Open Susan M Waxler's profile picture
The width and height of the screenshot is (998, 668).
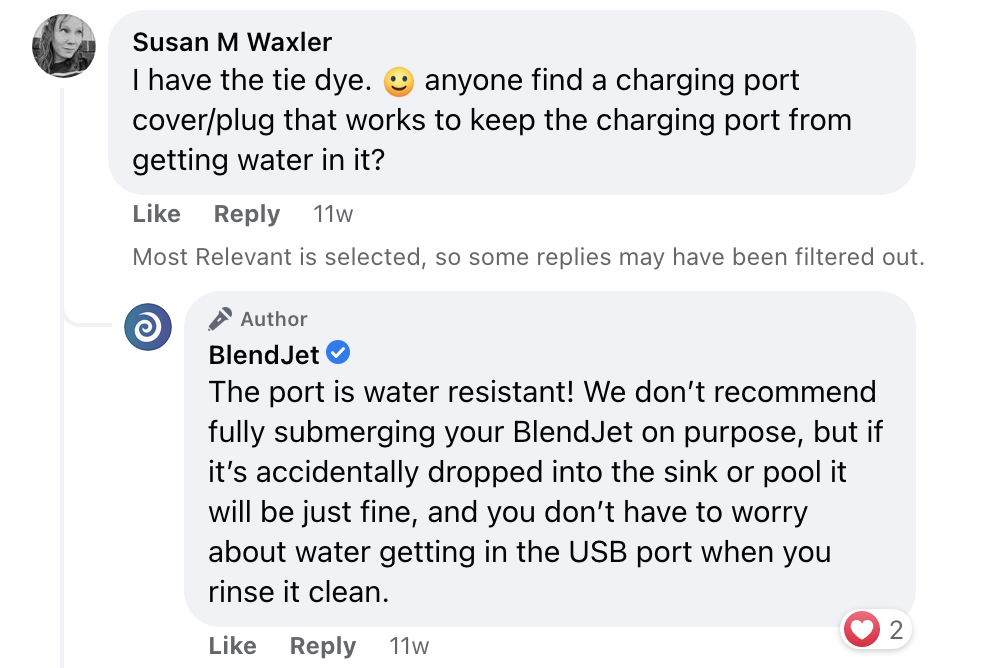64,46
